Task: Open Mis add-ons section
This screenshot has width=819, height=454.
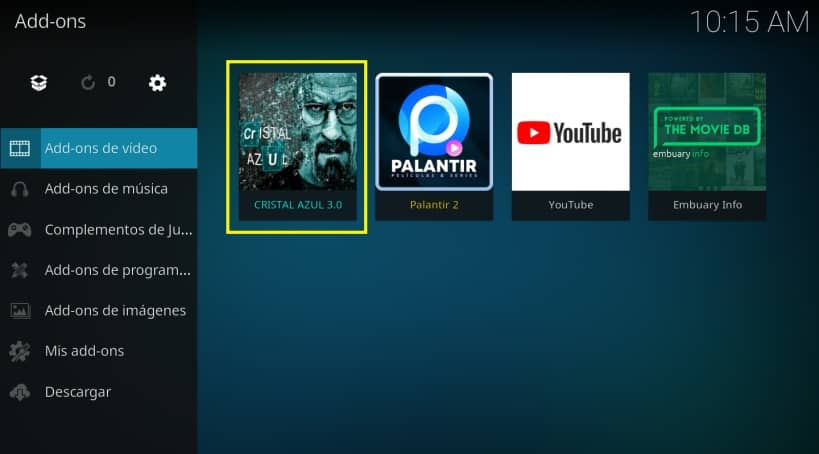Action: (x=99, y=351)
